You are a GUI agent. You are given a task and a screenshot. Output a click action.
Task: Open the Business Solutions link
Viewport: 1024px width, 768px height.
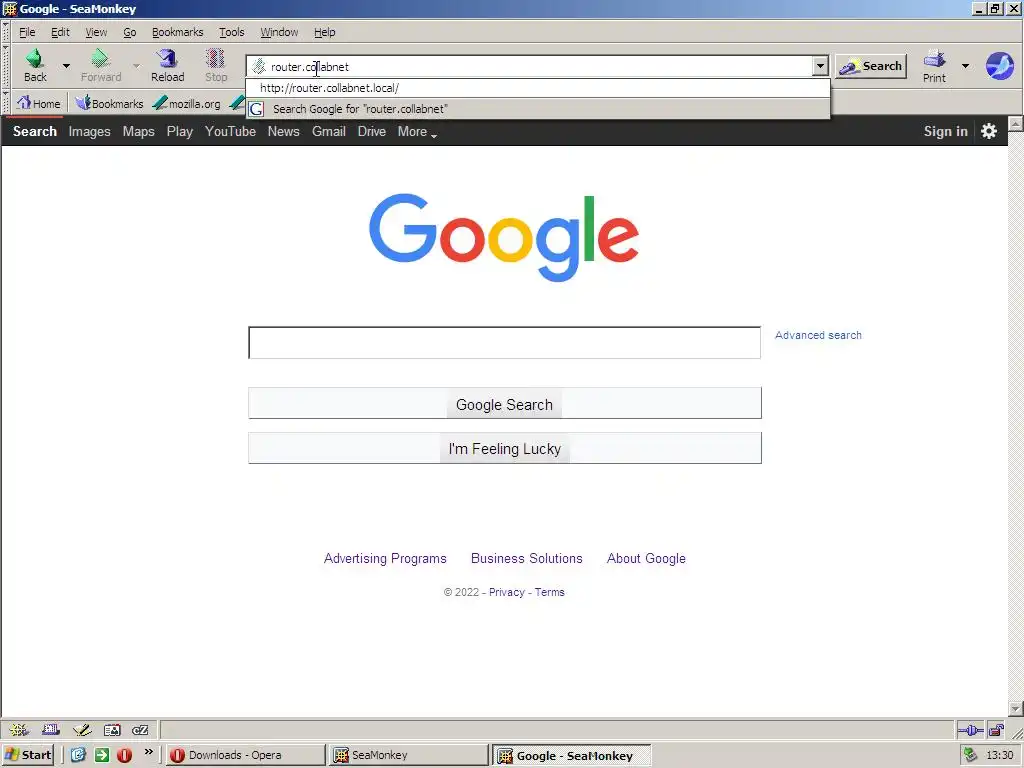tap(527, 558)
